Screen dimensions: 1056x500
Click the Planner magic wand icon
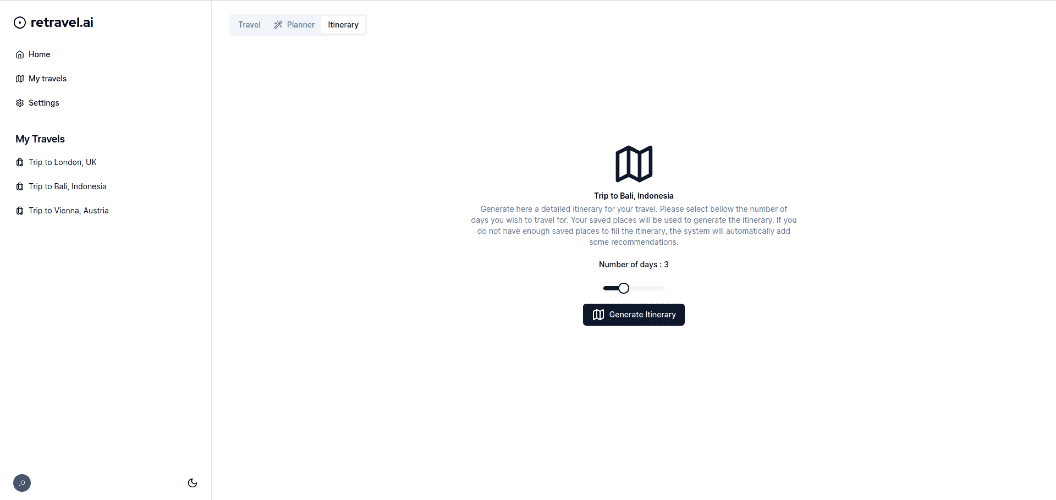(x=278, y=25)
